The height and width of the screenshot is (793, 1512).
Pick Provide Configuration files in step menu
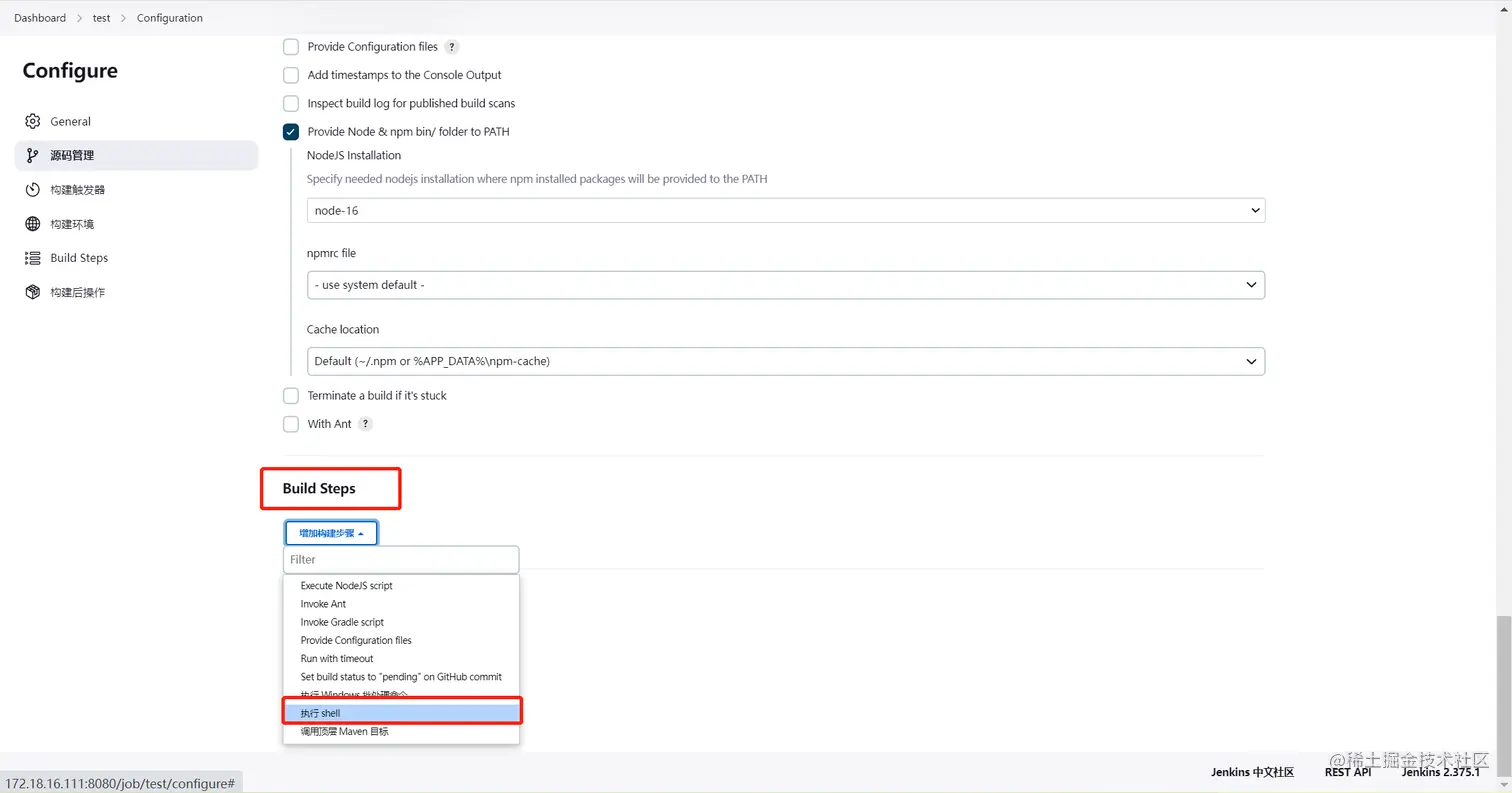[401, 640]
